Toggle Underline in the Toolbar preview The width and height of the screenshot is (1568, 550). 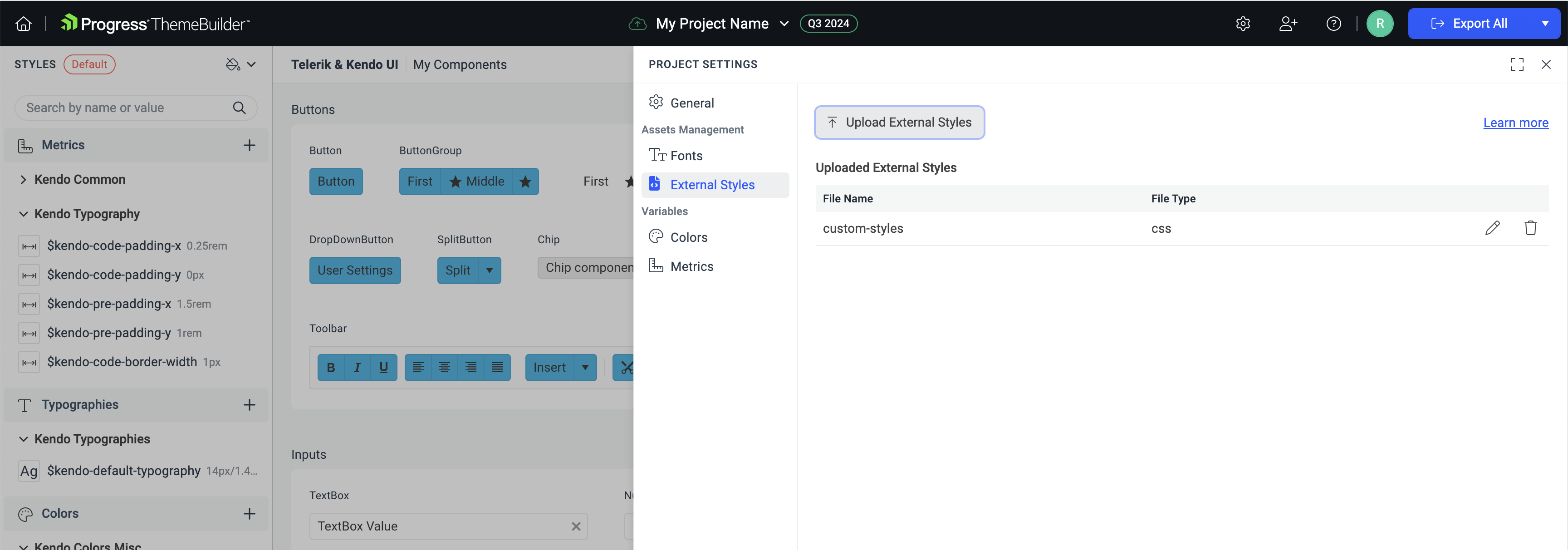click(383, 367)
